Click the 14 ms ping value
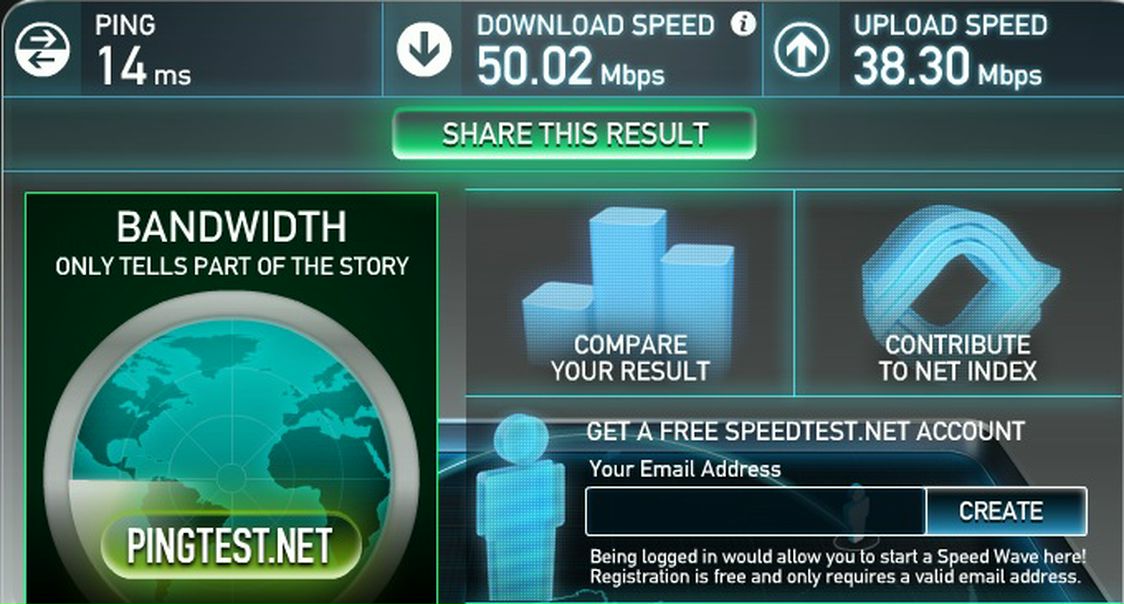The height and width of the screenshot is (604, 1124). tap(143, 67)
